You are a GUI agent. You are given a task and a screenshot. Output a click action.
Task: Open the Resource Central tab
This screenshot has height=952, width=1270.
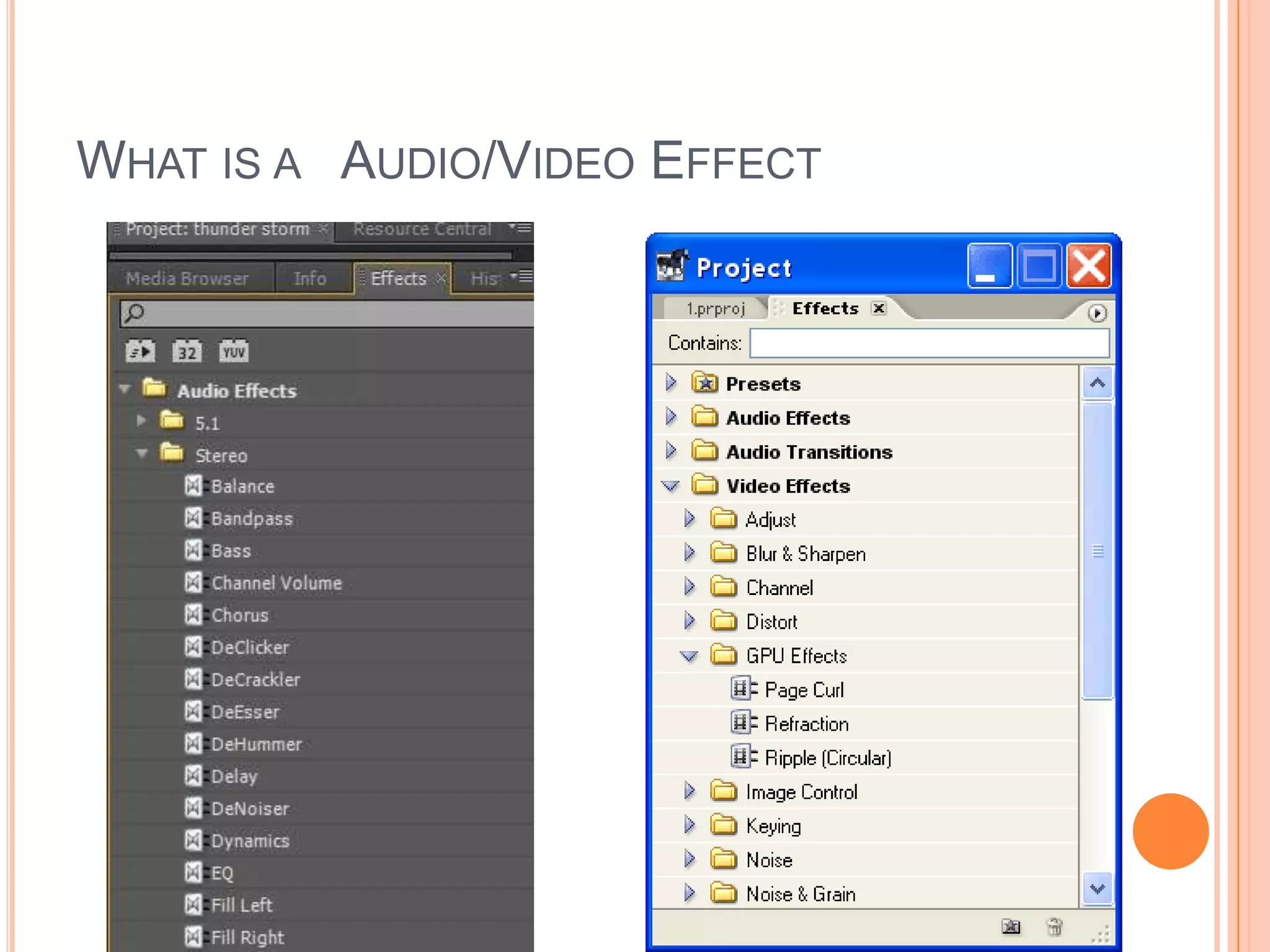tap(422, 229)
